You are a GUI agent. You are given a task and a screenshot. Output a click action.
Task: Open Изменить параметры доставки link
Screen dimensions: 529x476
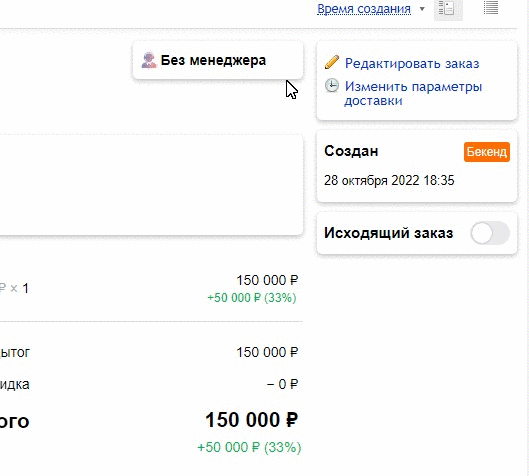point(413,93)
